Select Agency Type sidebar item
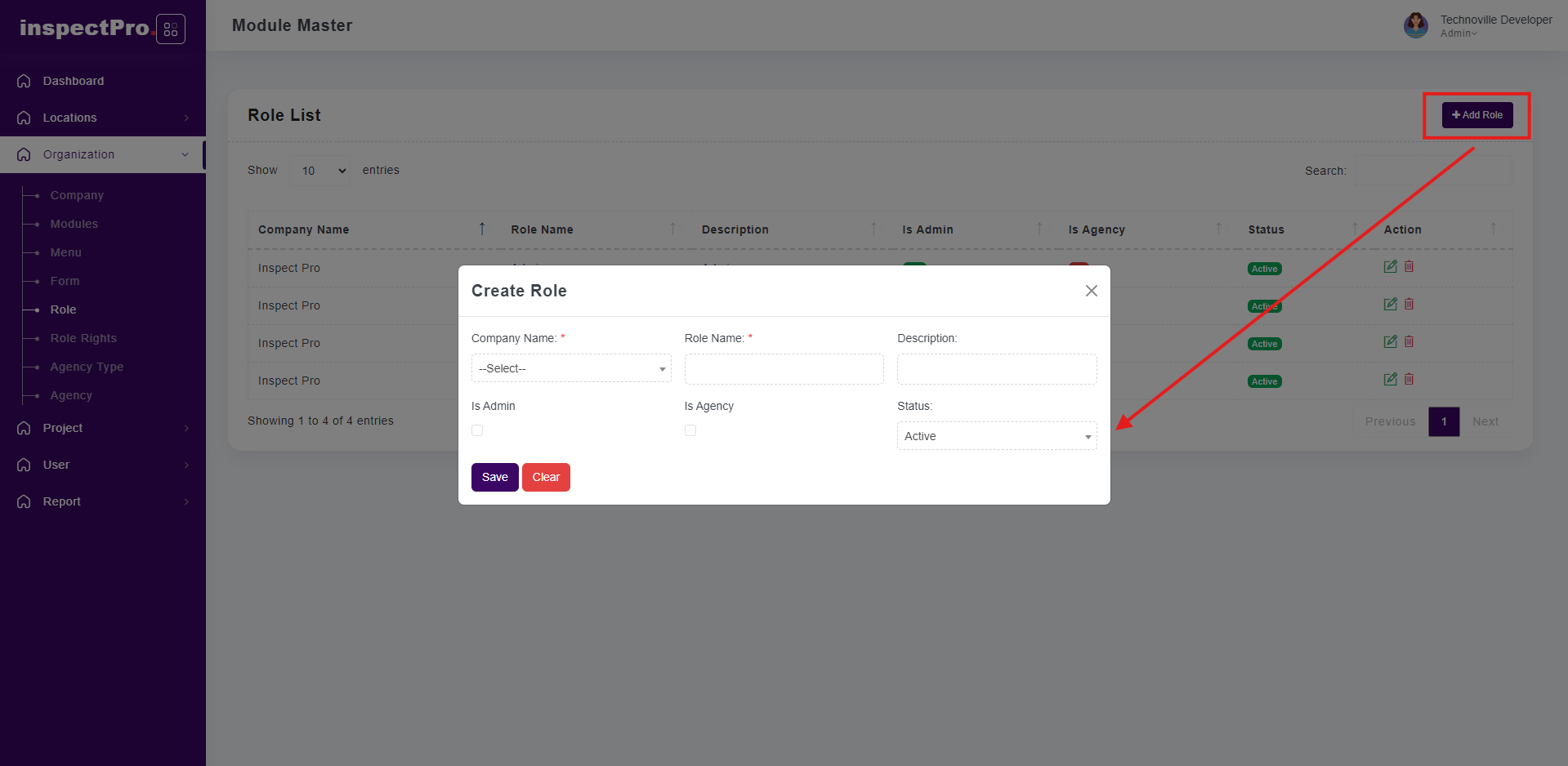 click(x=87, y=367)
